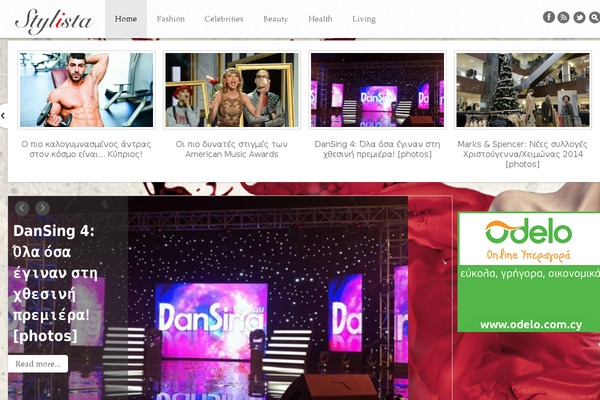Open American Music Awards article link

(x=232, y=149)
